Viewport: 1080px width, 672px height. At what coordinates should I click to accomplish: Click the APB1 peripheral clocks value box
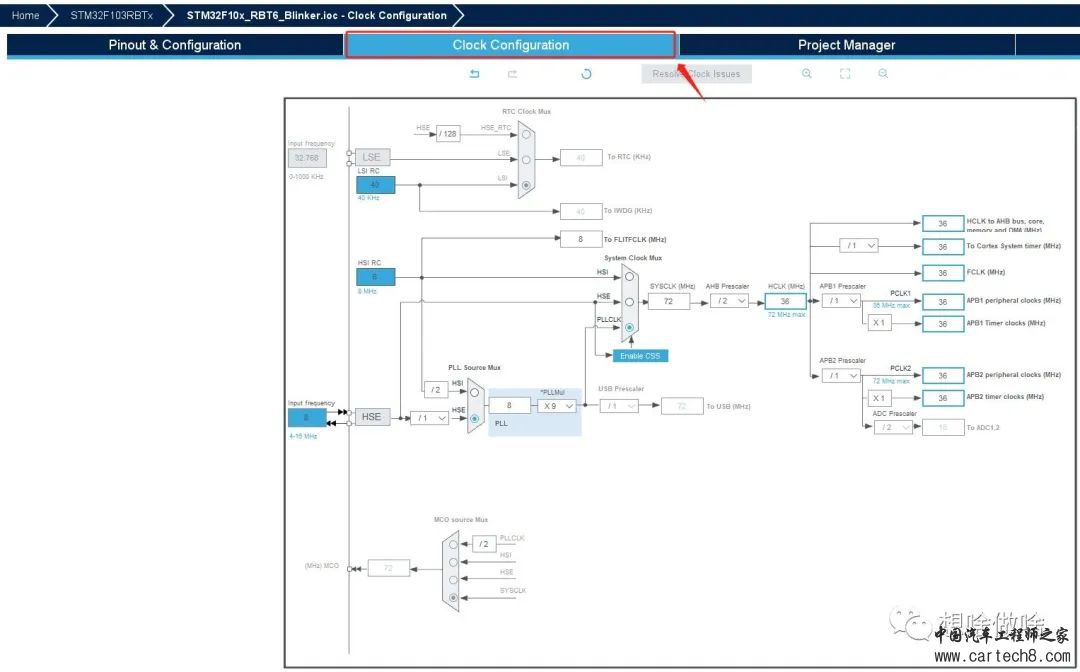[x=942, y=302]
